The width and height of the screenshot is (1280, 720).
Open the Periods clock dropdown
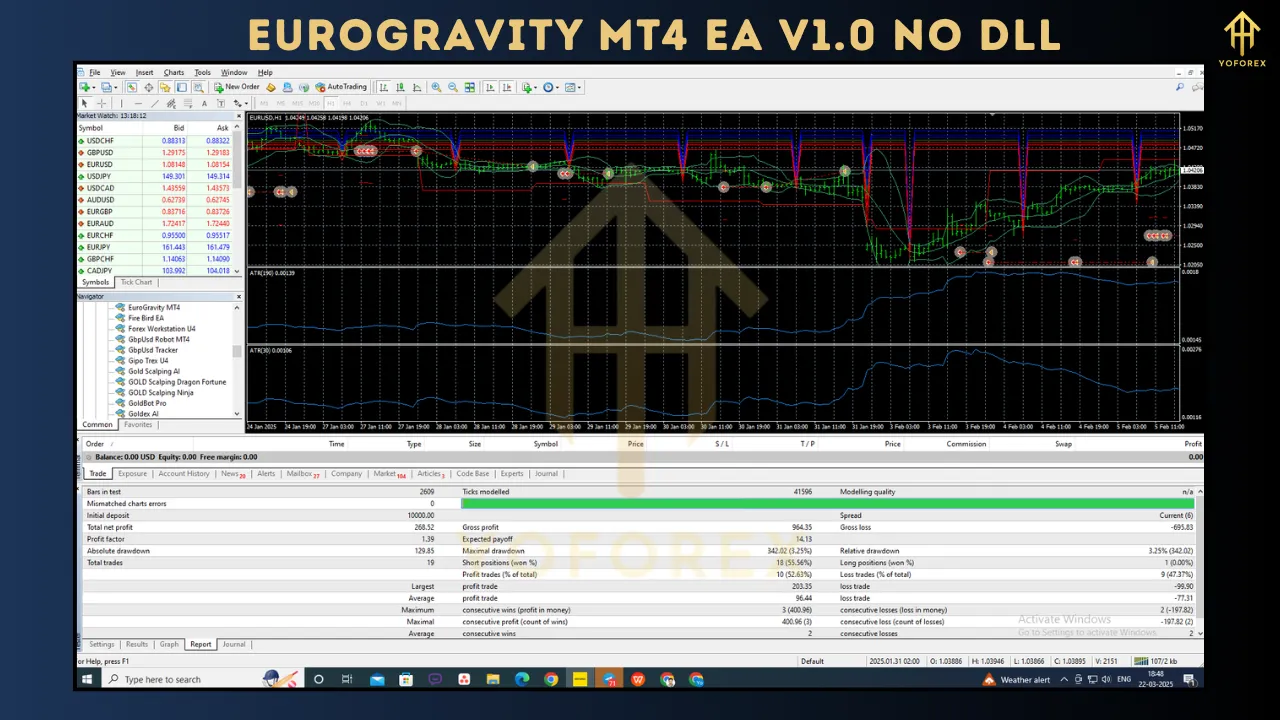[550, 87]
